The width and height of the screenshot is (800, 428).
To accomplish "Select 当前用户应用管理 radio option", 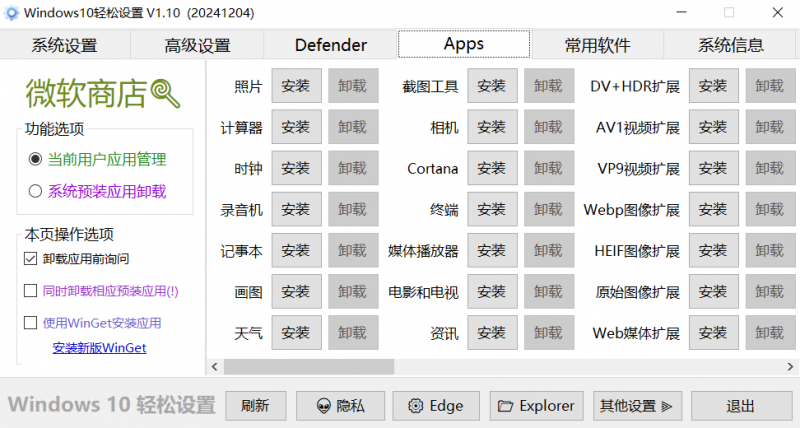I will tap(36, 159).
